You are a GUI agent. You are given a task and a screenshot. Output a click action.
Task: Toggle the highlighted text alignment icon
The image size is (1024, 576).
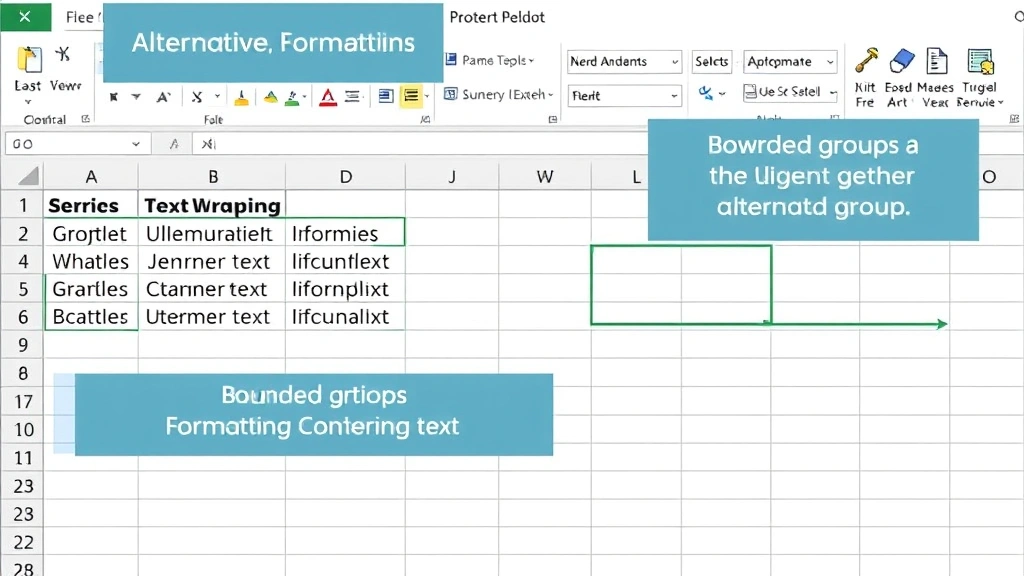tap(411, 97)
